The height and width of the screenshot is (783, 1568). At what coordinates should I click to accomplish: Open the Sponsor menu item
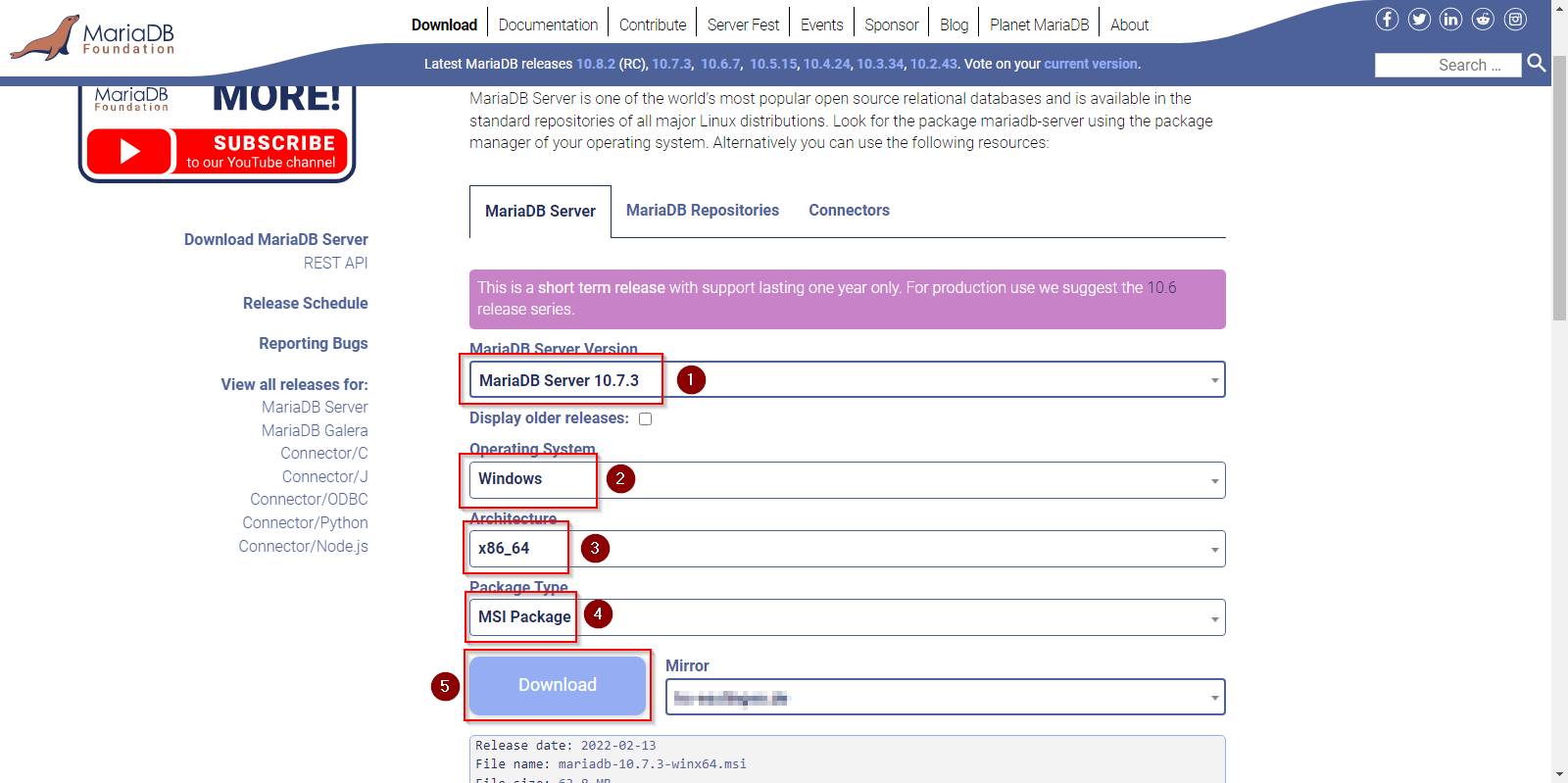[x=891, y=24]
